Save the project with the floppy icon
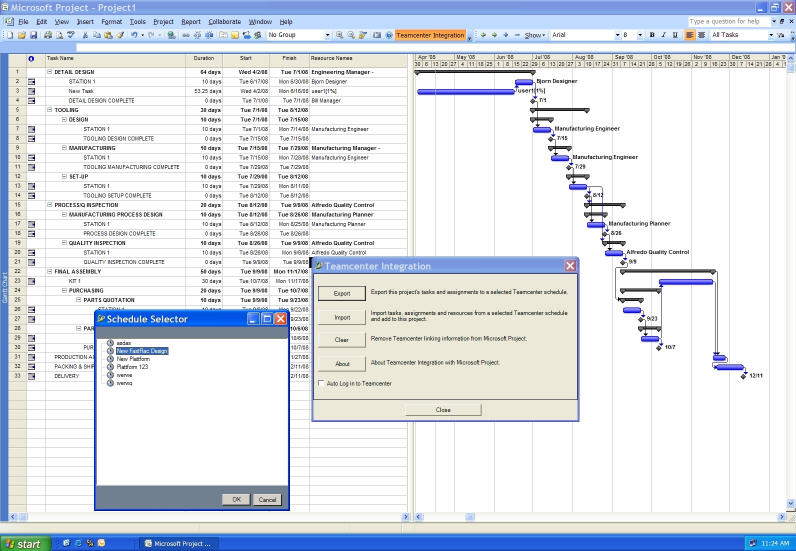Viewport: 796px width, 551px height. click(34, 35)
